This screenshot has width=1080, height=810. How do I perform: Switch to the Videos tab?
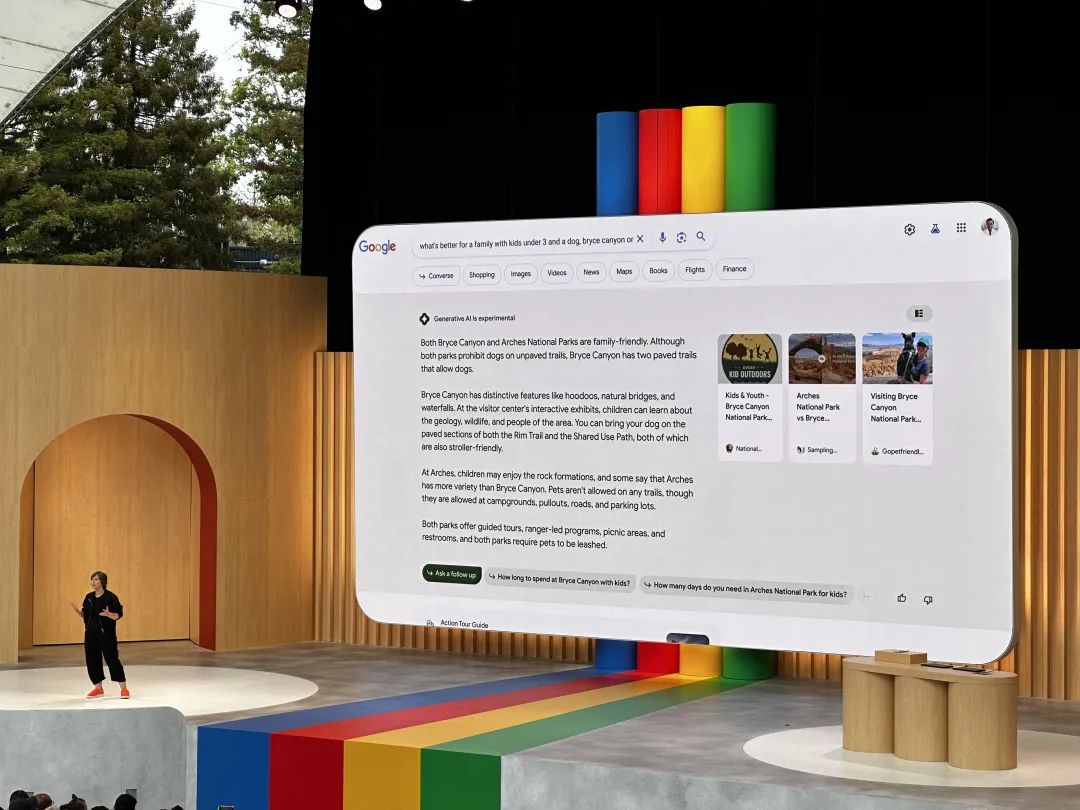[557, 273]
